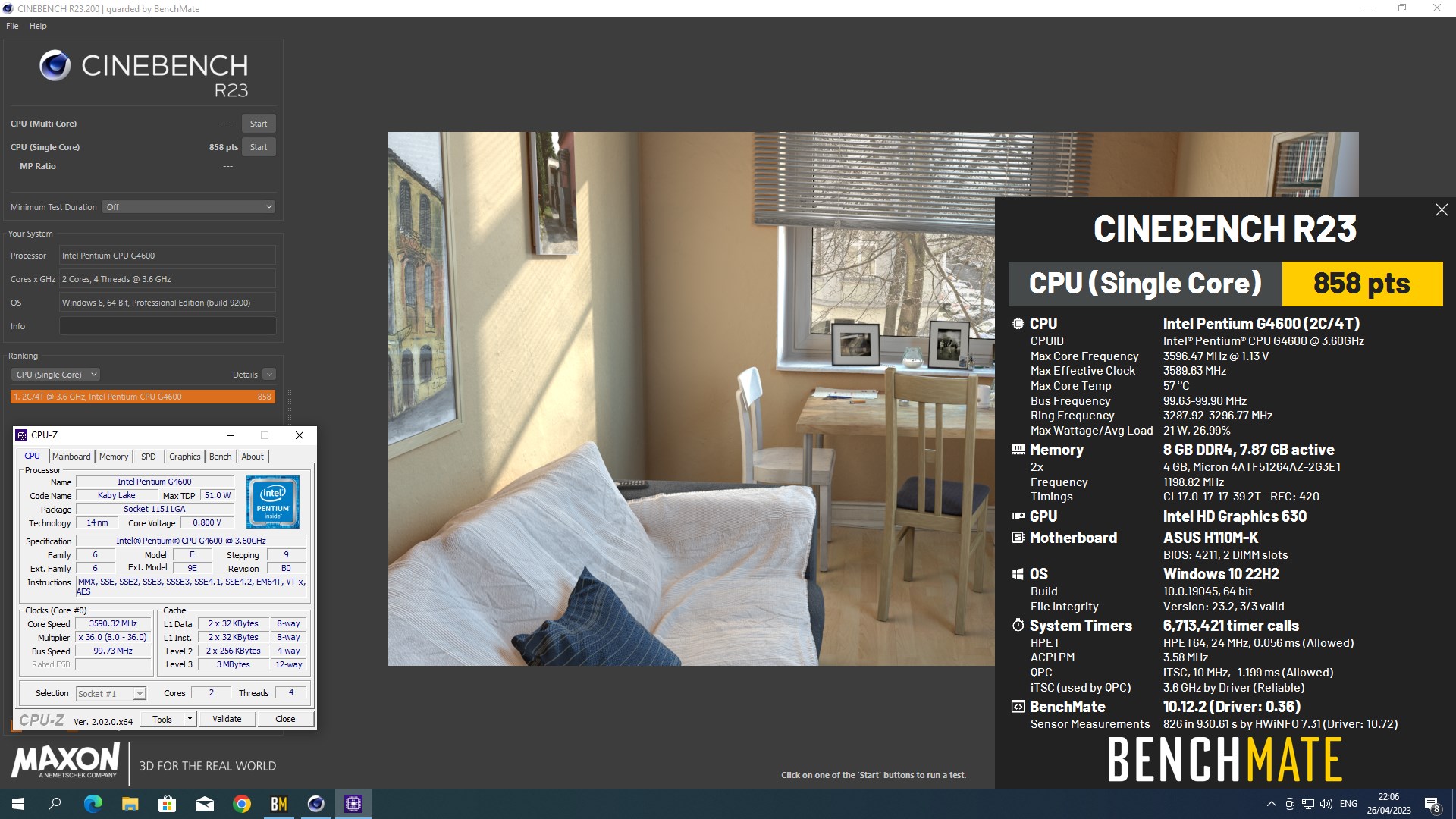The width and height of the screenshot is (1456, 819).
Task: Click the Memory section icon in BenchMate panel
Action: pos(1018,450)
